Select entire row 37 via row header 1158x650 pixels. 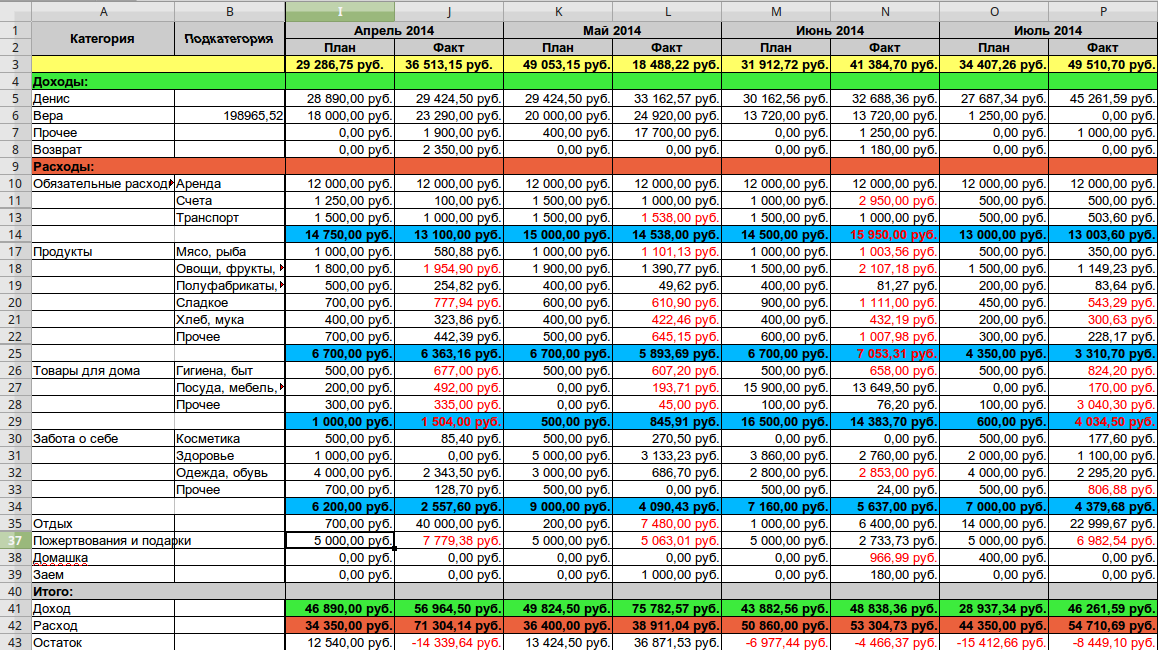coord(15,540)
